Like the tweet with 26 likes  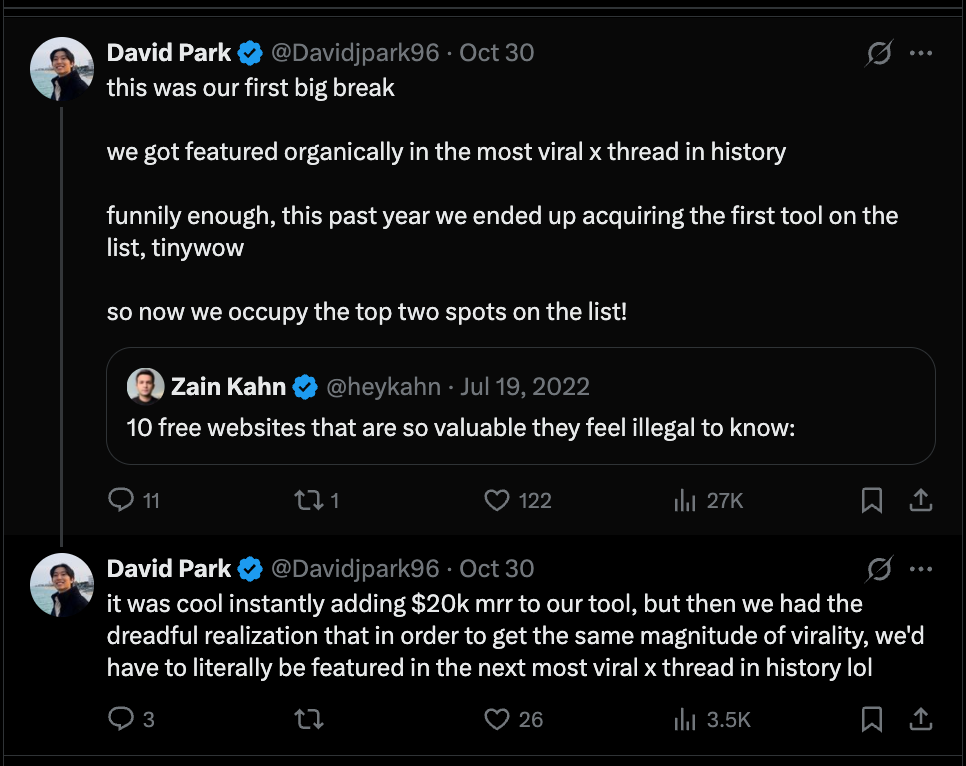point(497,718)
